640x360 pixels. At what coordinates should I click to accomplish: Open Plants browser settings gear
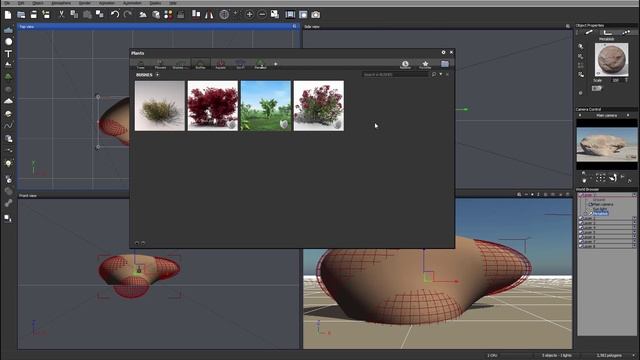pos(443,52)
